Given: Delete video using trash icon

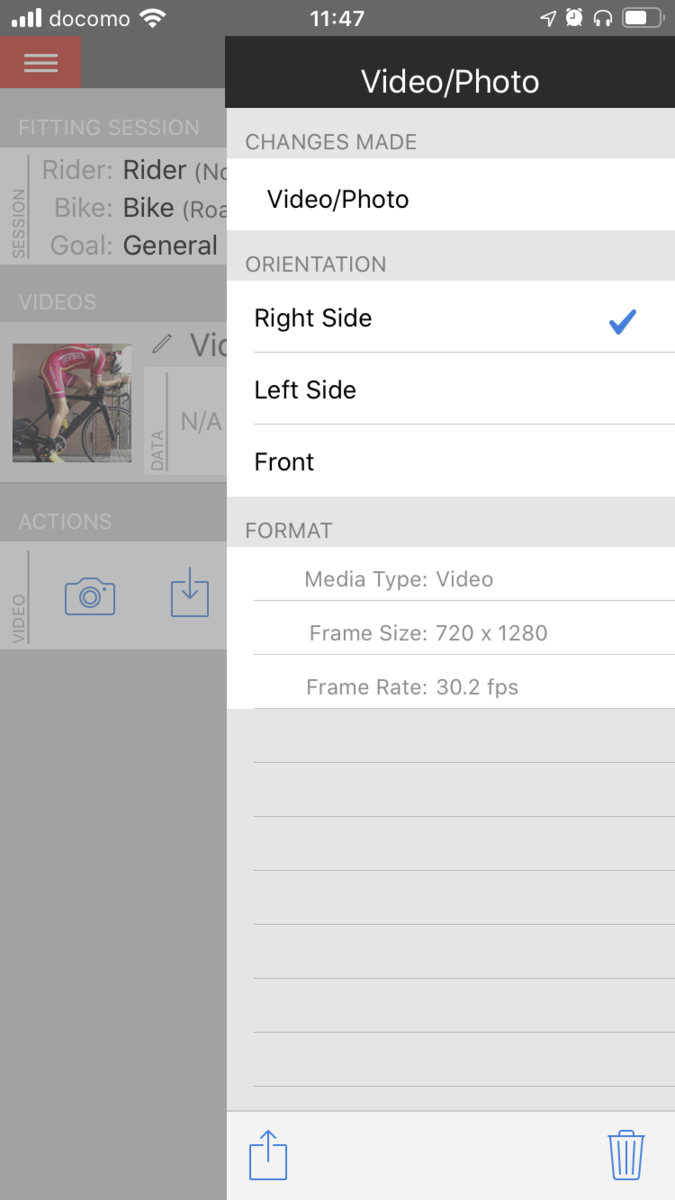Looking at the screenshot, I should coord(626,1156).
